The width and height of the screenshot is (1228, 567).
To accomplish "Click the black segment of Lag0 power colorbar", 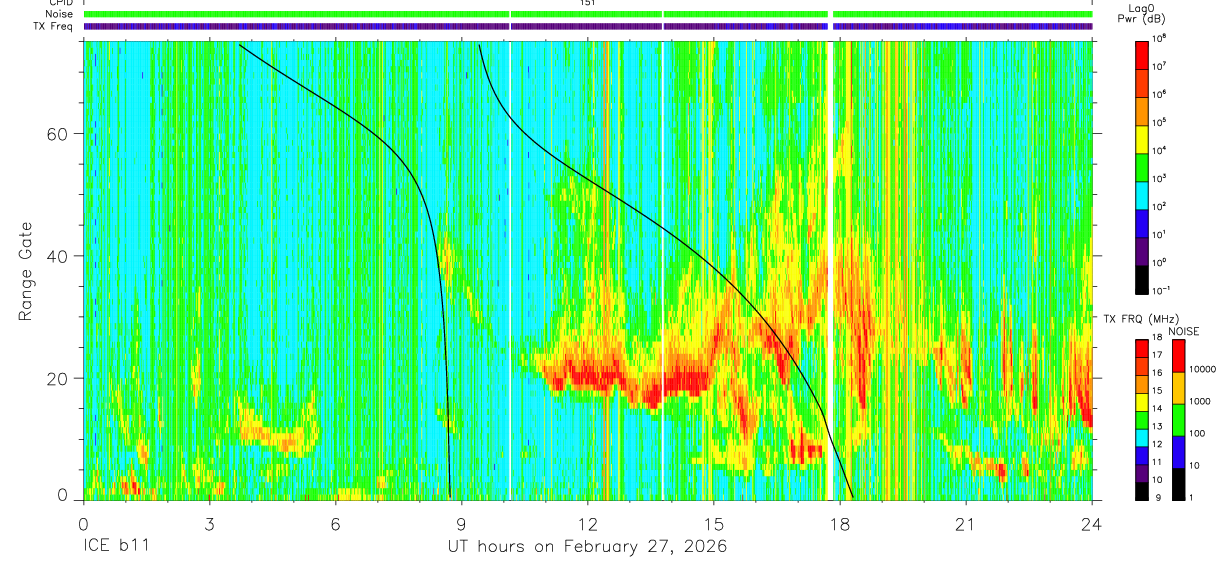I will point(1143,279).
